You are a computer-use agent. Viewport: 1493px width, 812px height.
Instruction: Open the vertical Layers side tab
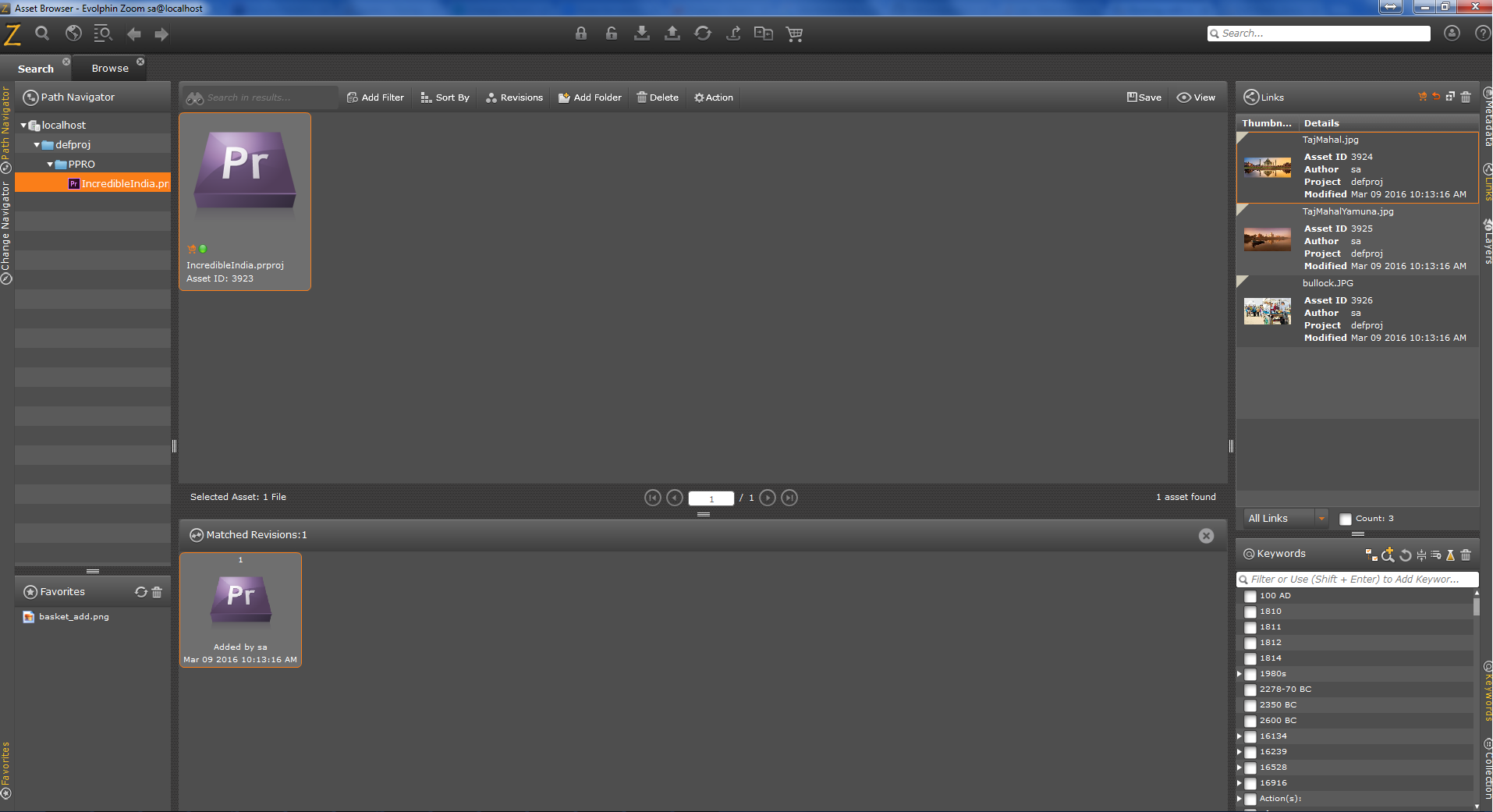(1487, 242)
